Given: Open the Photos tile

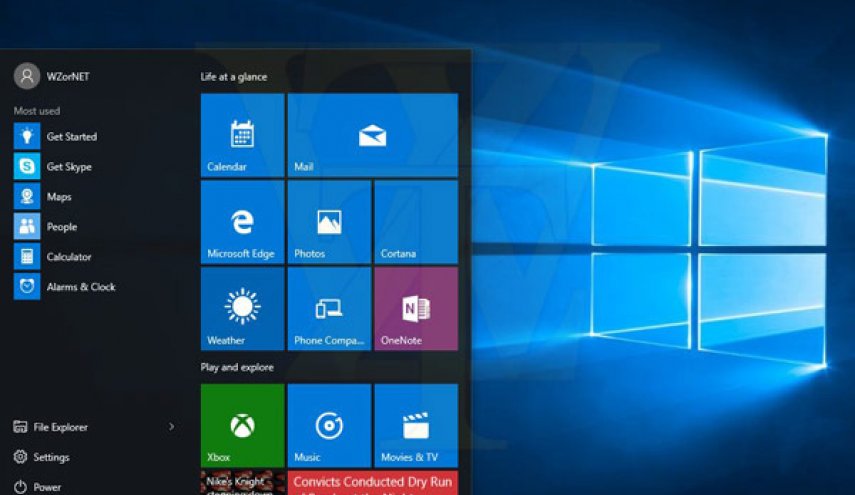Looking at the screenshot, I should 329,222.
